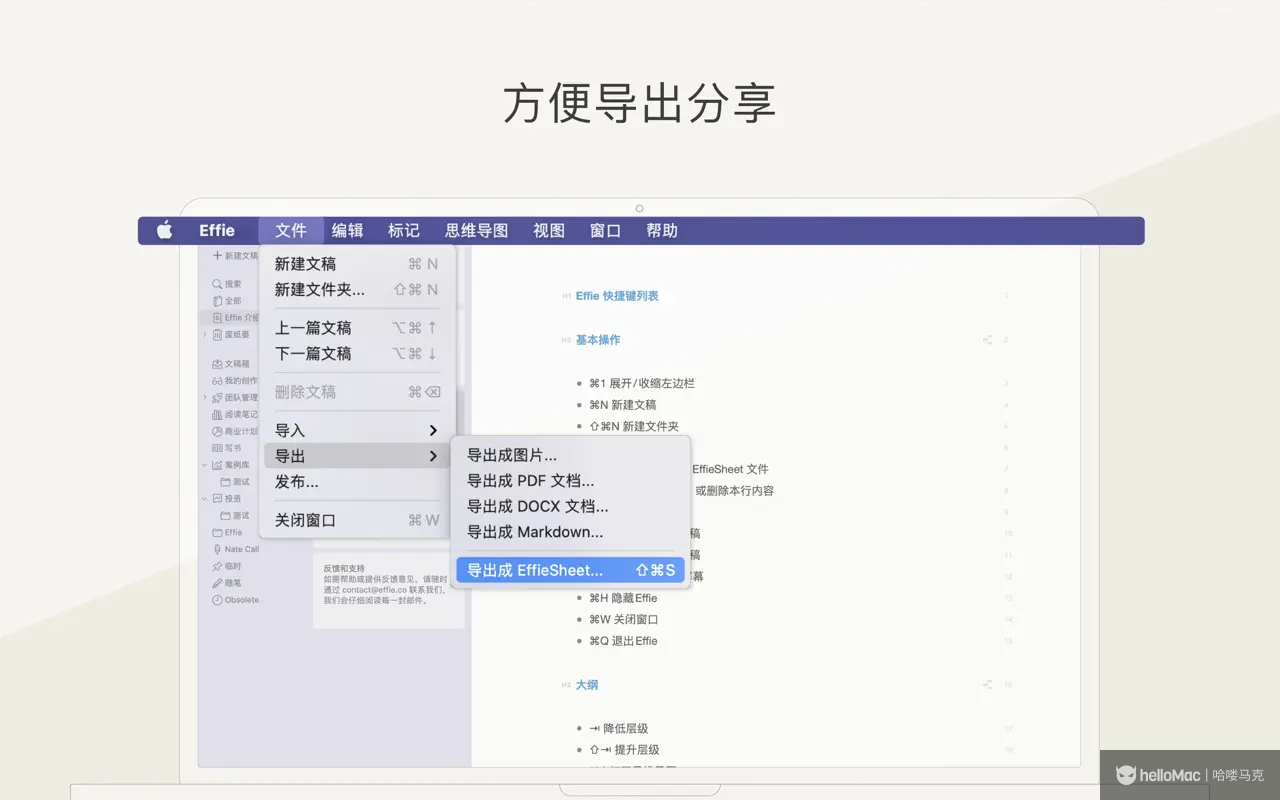
Task: Click the 废纸篓 trash icon
Action: 217,335
